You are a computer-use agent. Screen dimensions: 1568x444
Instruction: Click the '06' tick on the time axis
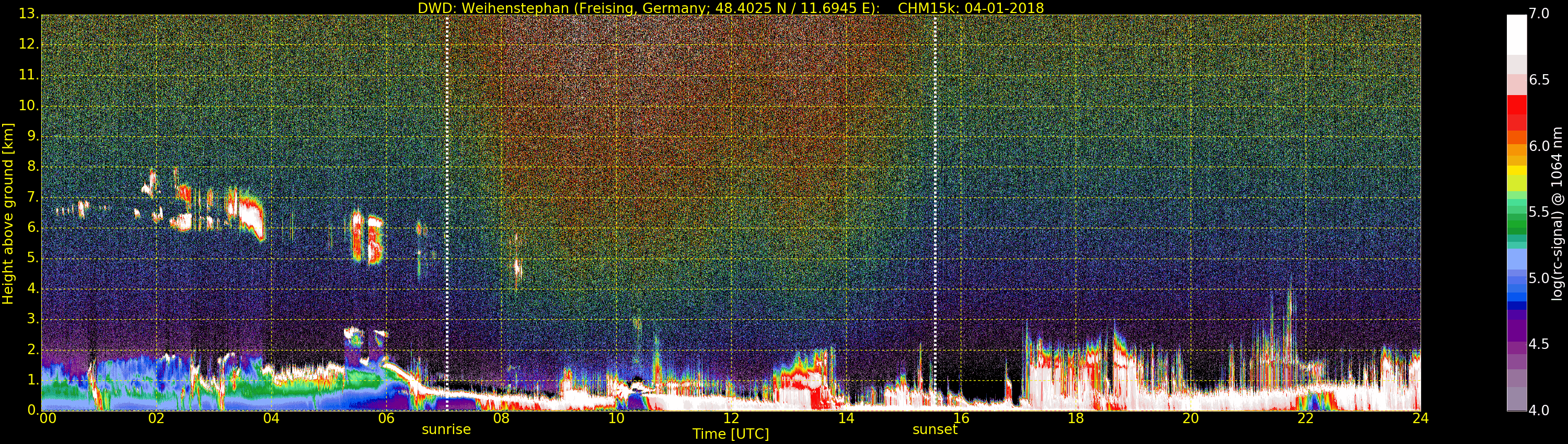[x=387, y=418]
